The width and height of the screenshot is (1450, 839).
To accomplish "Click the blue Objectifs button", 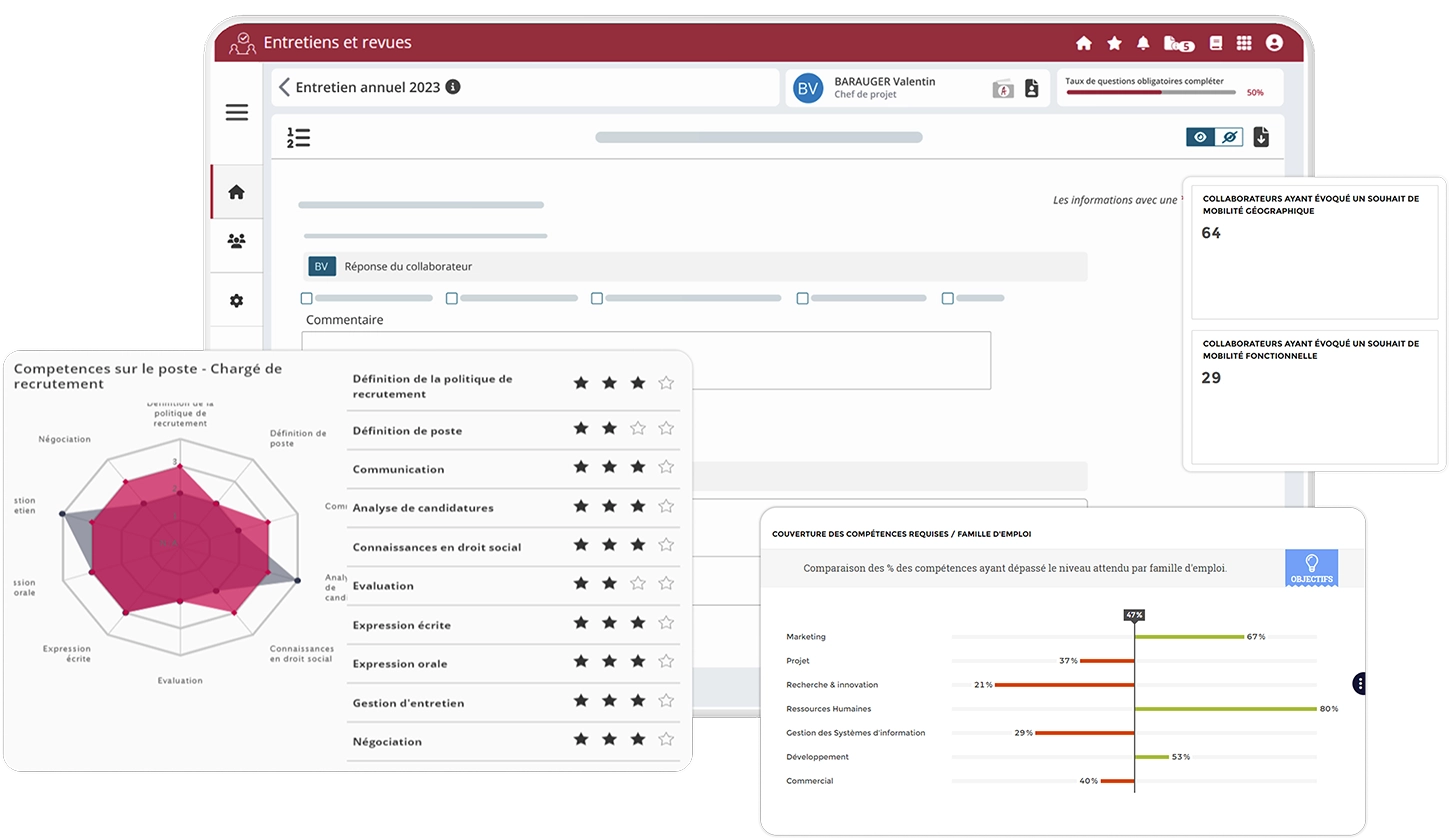I will 1311,568.
